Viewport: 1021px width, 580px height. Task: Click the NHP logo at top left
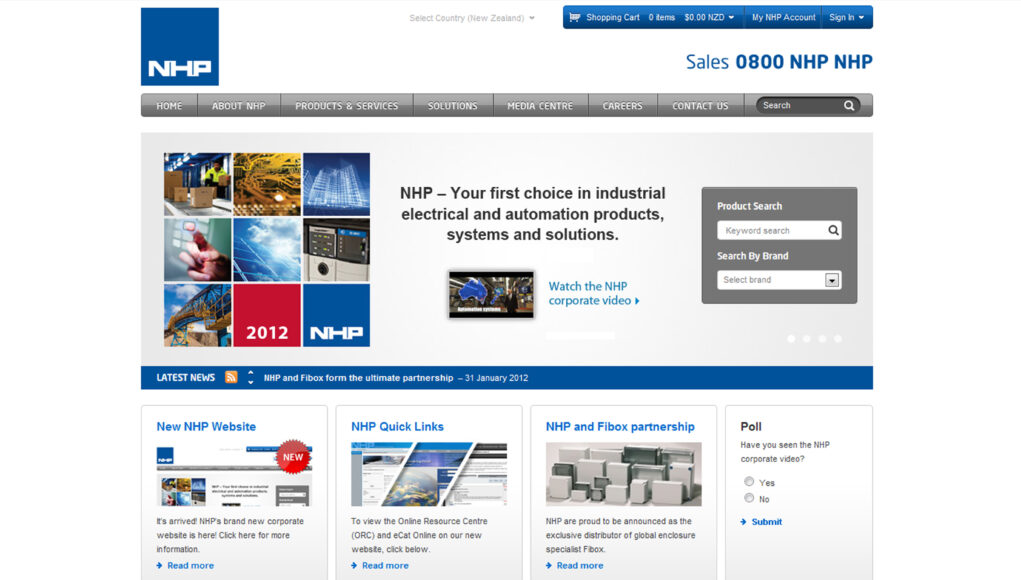point(180,47)
